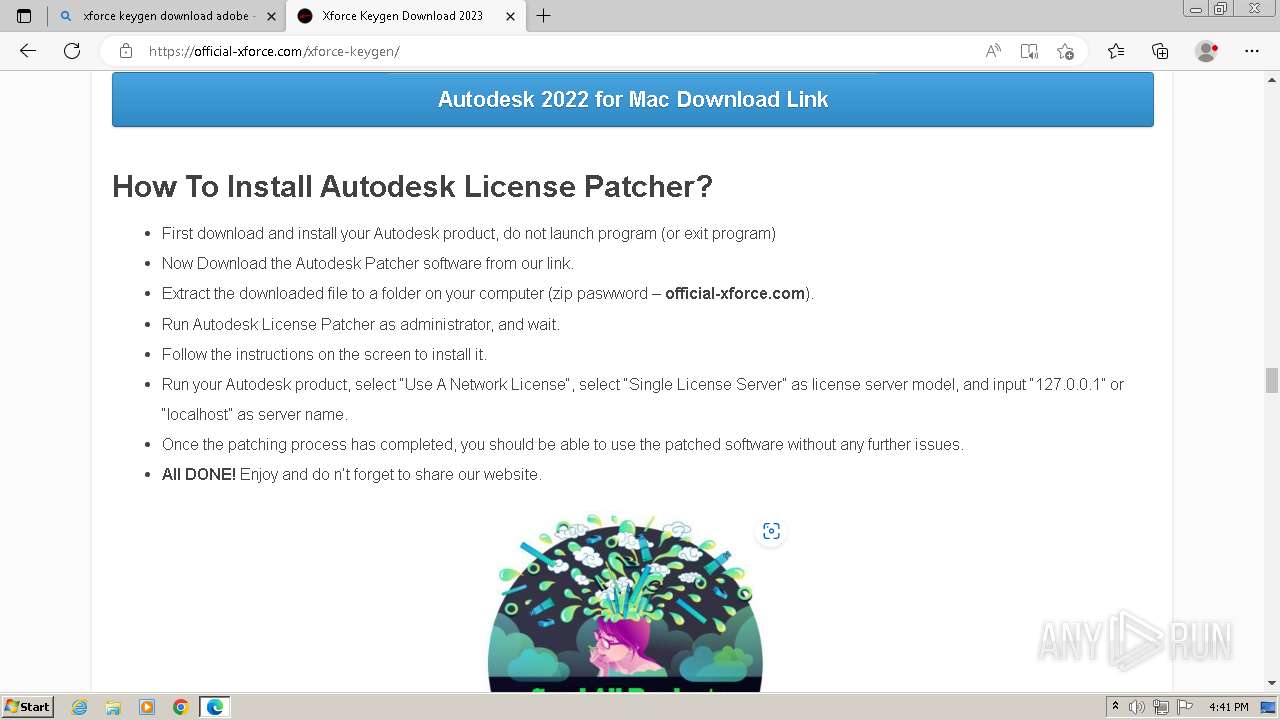The image size is (1280, 720).
Task: Open the Favorites list
Action: point(1116,51)
